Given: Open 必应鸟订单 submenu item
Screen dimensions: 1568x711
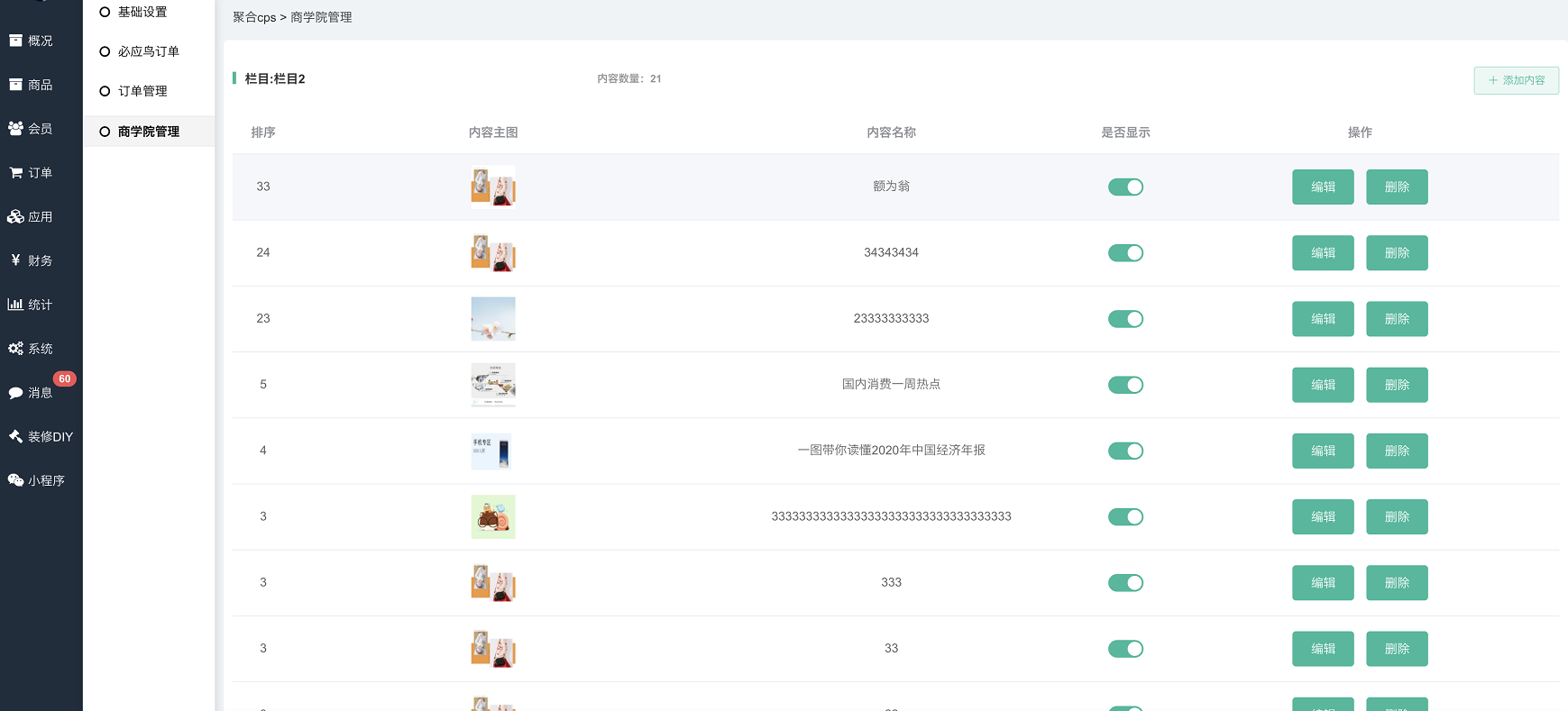Looking at the screenshot, I should 148,51.
